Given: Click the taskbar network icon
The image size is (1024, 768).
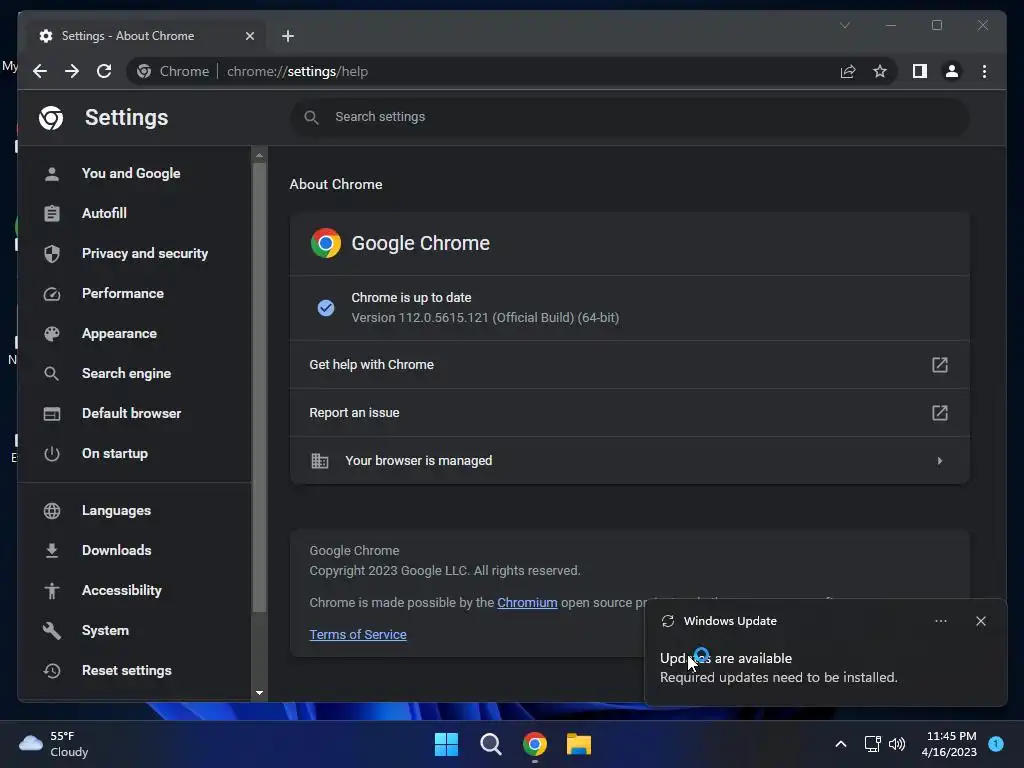Looking at the screenshot, I should click(872, 744).
